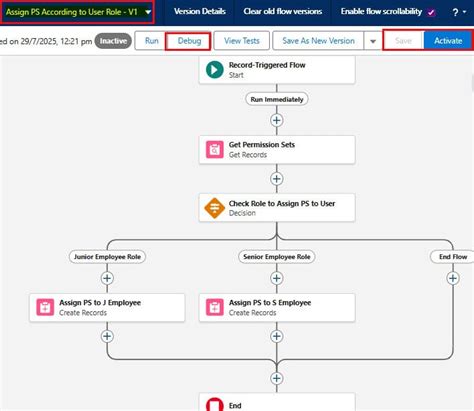Viewport: 474px width, 411px height.
Task: Click the Run button
Action: [151, 41]
